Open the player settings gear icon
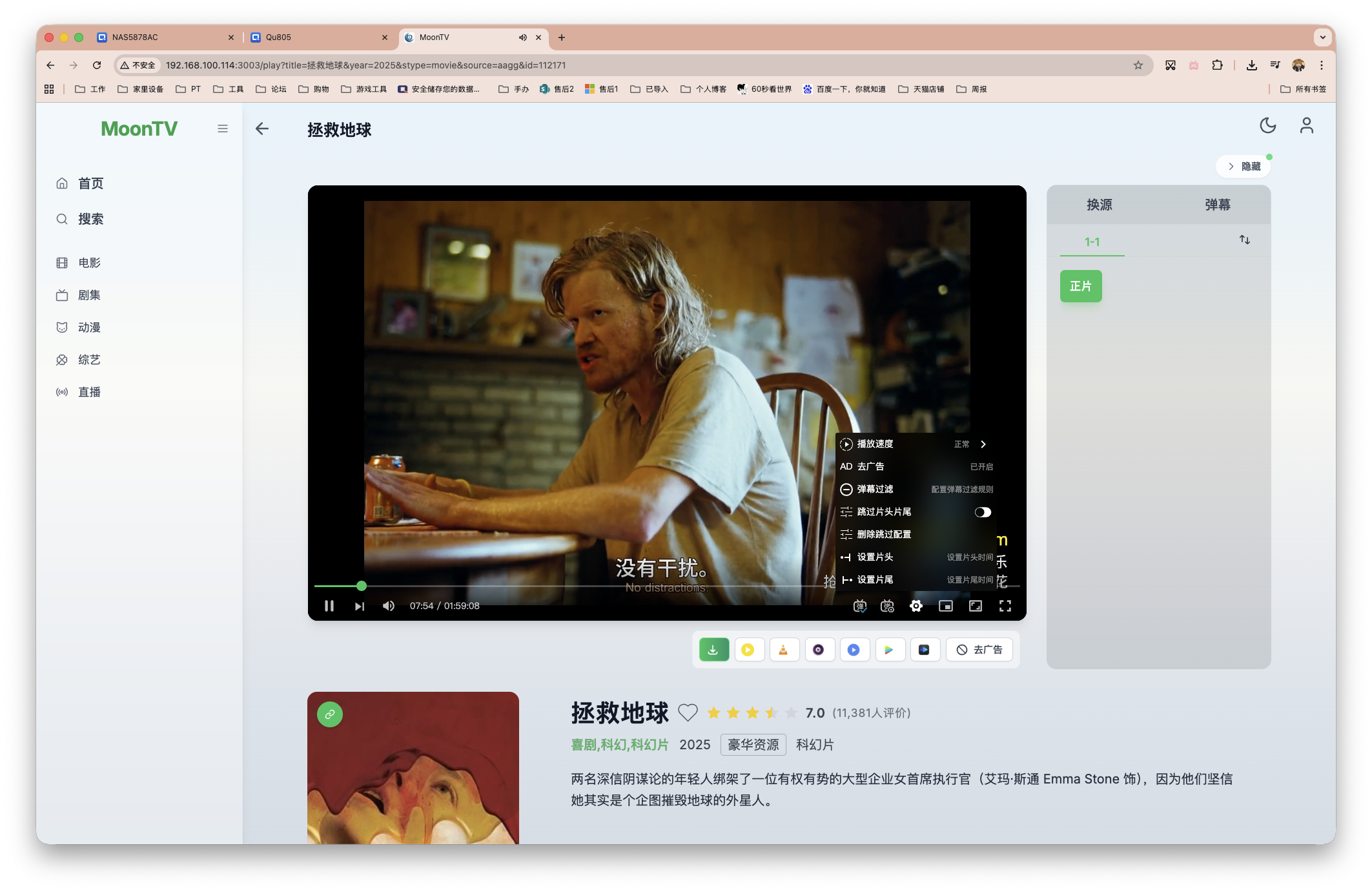The width and height of the screenshot is (1372, 892). click(x=916, y=606)
